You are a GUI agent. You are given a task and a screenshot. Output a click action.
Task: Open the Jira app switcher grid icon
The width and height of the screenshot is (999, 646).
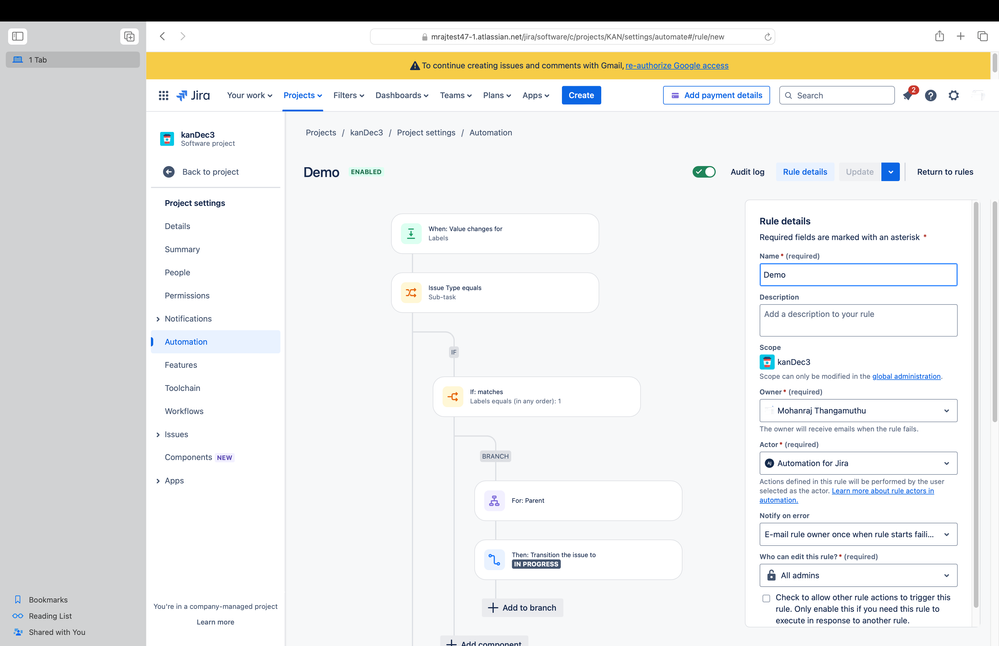pyautogui.click(x=164, y=96)
